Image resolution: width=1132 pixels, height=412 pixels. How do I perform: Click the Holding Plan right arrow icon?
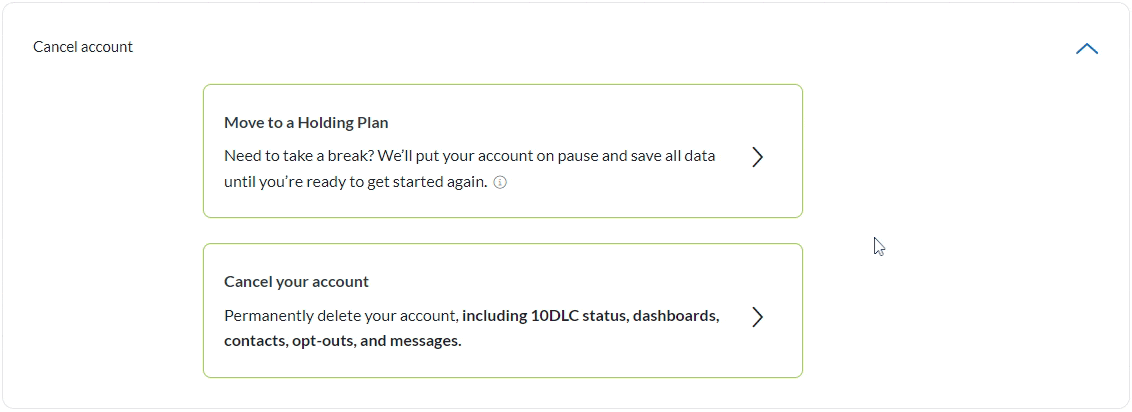pos(757,157)
